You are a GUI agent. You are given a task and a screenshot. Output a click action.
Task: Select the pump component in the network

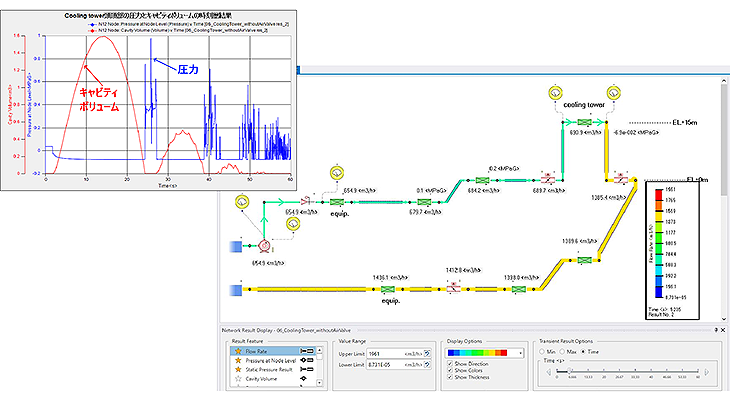click(264, 245)
